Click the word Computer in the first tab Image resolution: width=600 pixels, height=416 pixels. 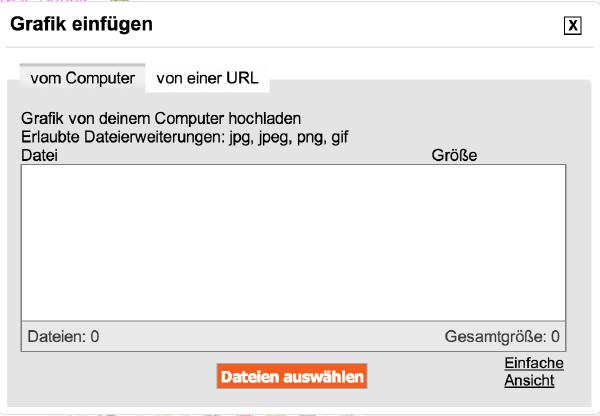(100, 78)
